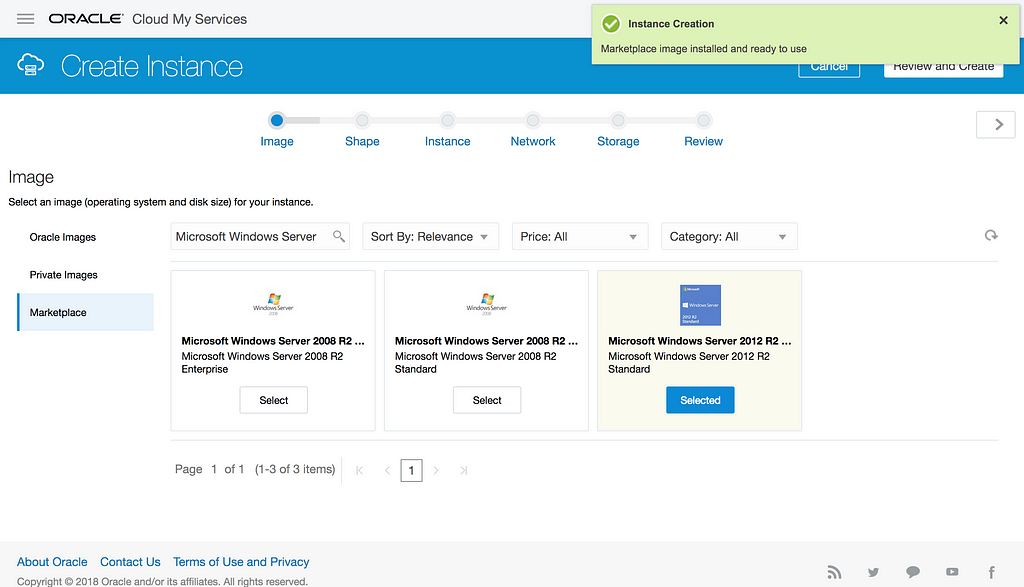Click Microsoft Windows Server 2012 R2 title
Viewport: 1024px width, 587px height.
699,341
